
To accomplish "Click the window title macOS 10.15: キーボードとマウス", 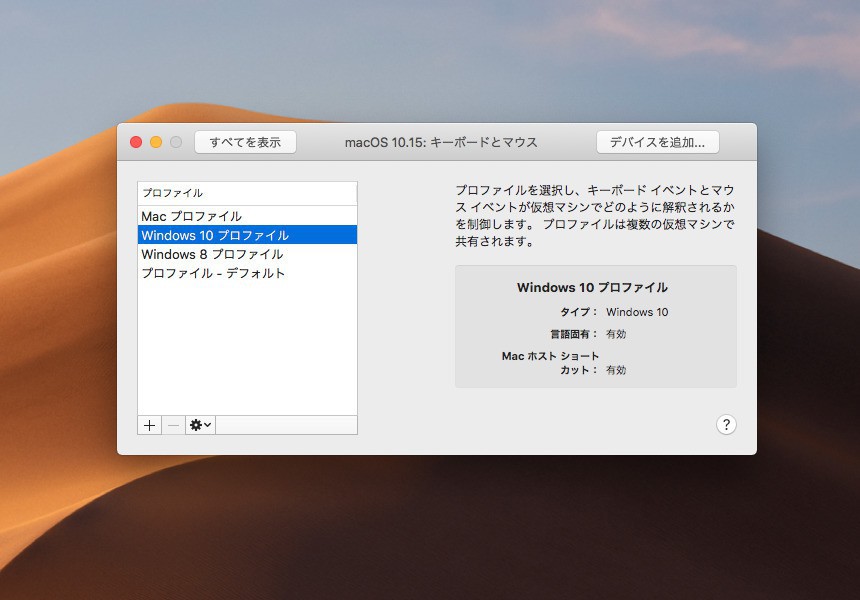I will pyautogui.click(x=441, y=143).
